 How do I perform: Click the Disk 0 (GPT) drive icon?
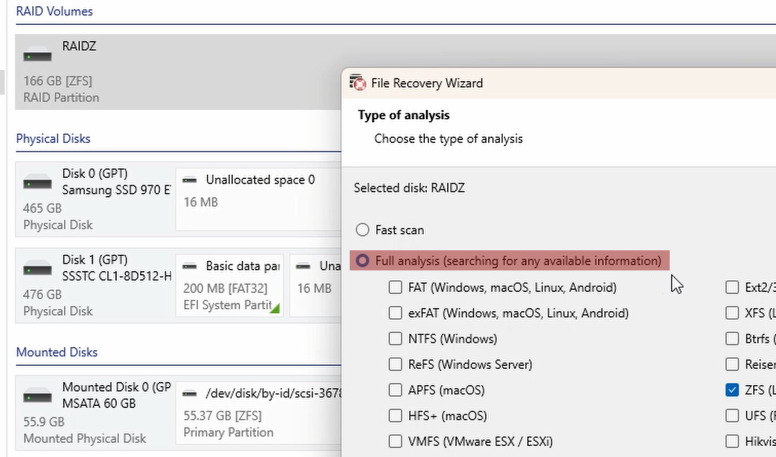(37, 182)
